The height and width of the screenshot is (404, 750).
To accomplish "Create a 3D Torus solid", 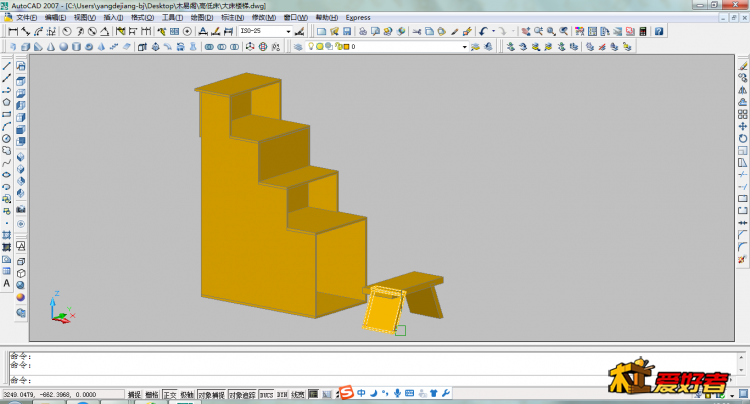I will (x=88, y=47).
